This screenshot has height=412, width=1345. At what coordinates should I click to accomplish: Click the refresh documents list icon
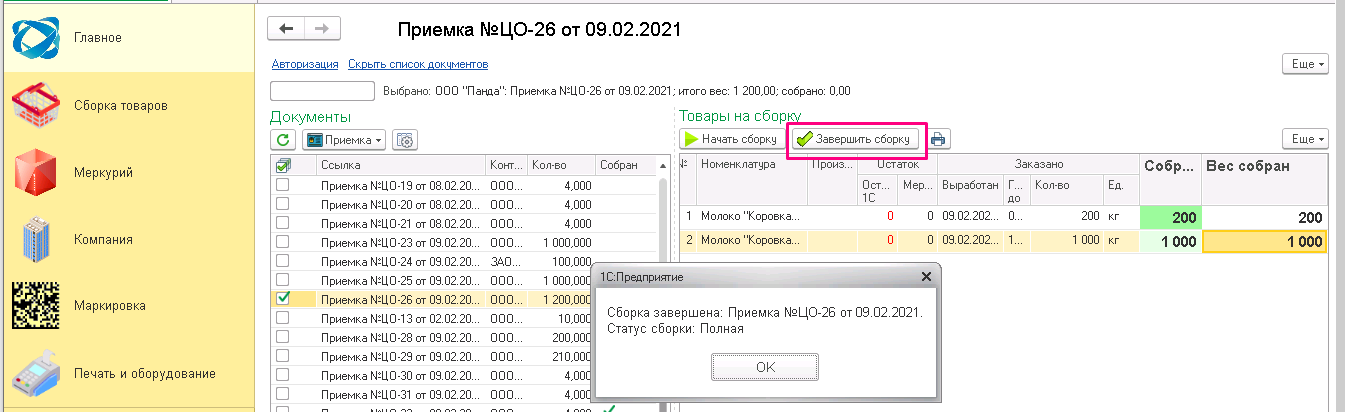284,141
